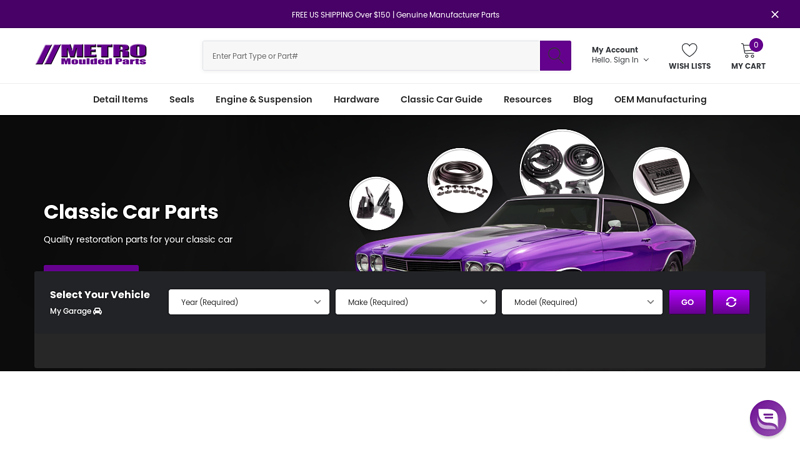Open the Classic Car Guide menu
The height and width of the screenshot is (450, 800).
(x=441, y=99)
